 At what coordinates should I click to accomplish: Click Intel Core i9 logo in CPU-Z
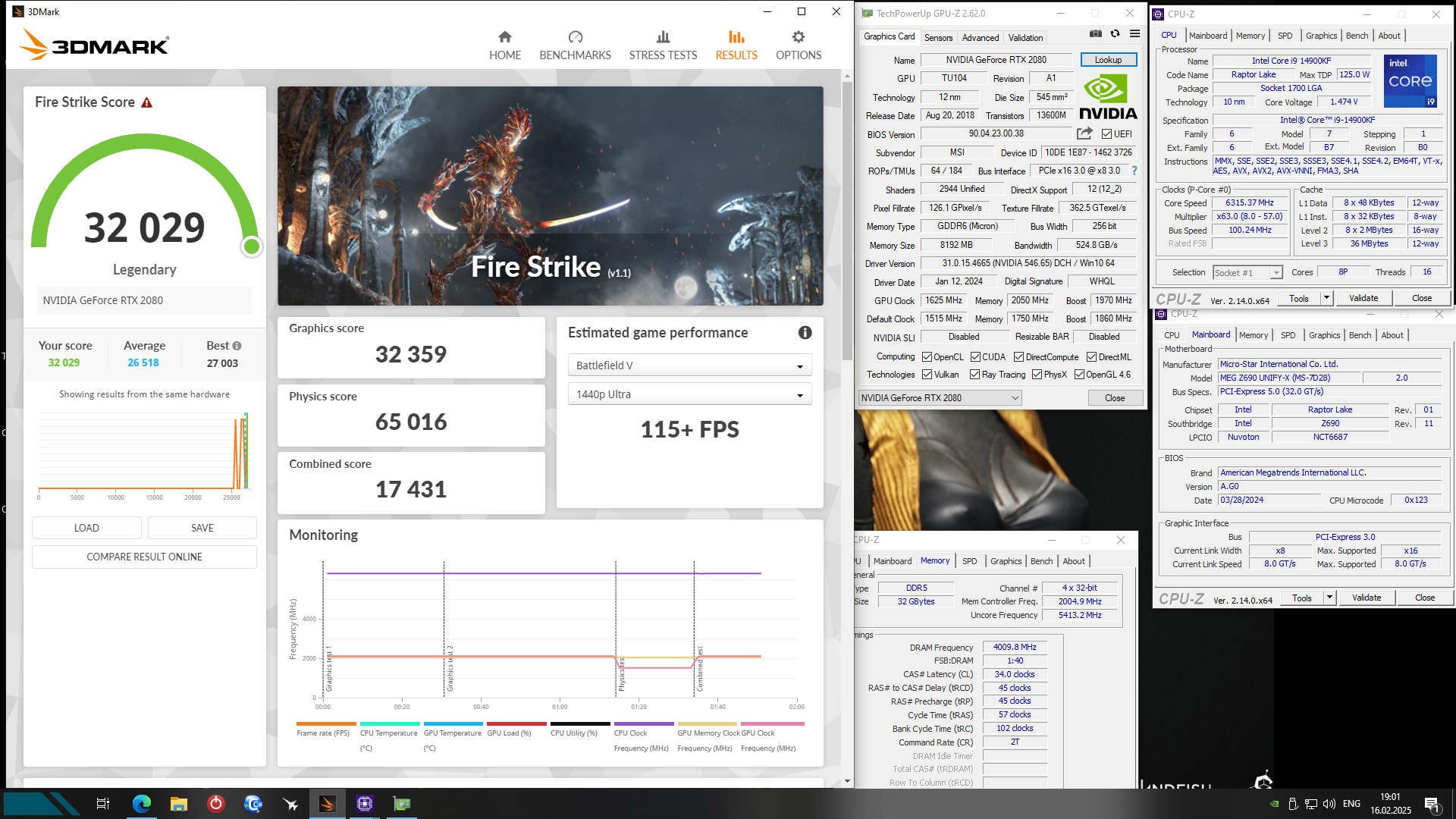(x=1410, y=80)
